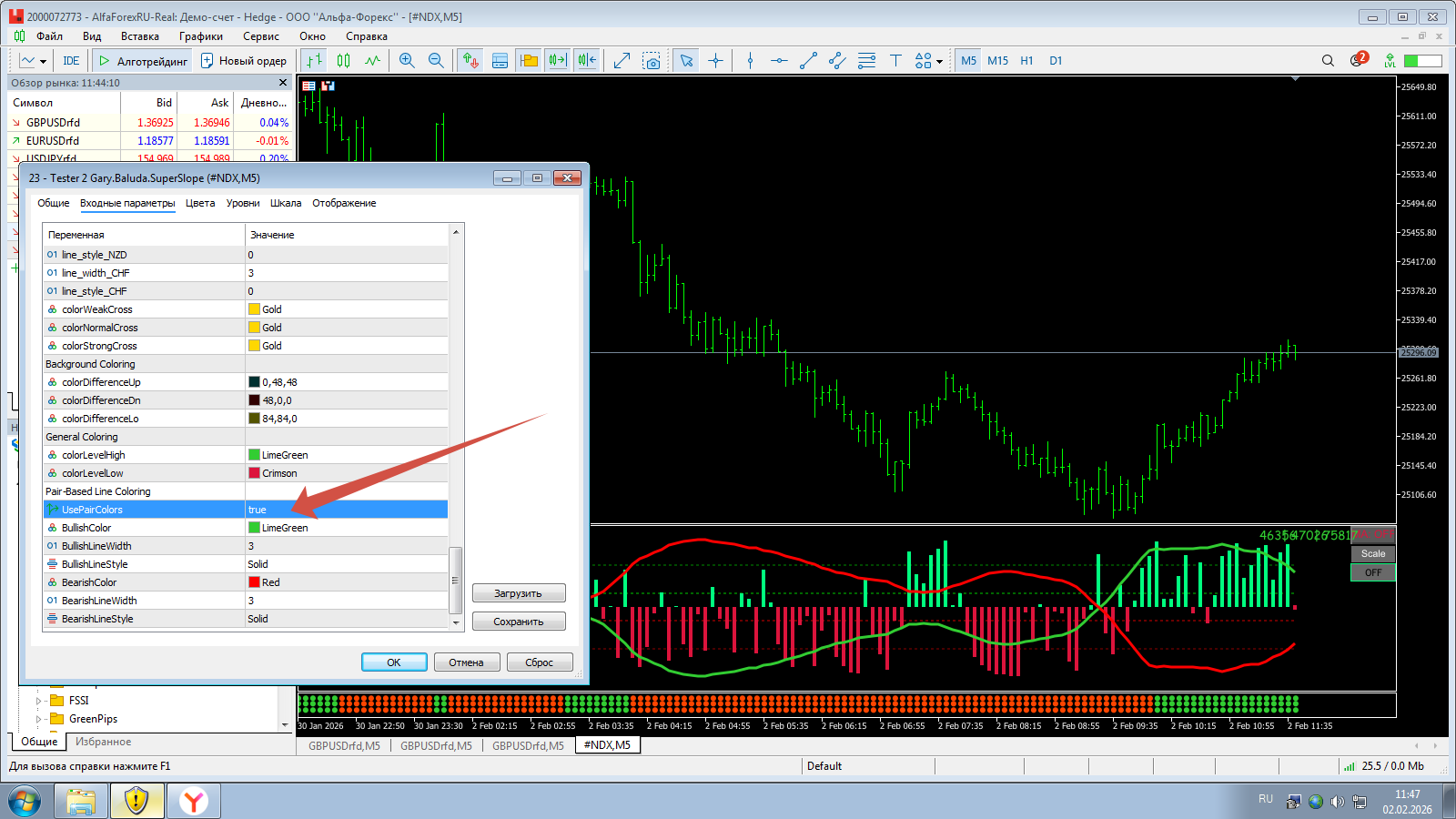Click the Новый ордер toolbar button
Image resolution: width=1456 pixels, height=819 pixels.
tap(244, 61)
